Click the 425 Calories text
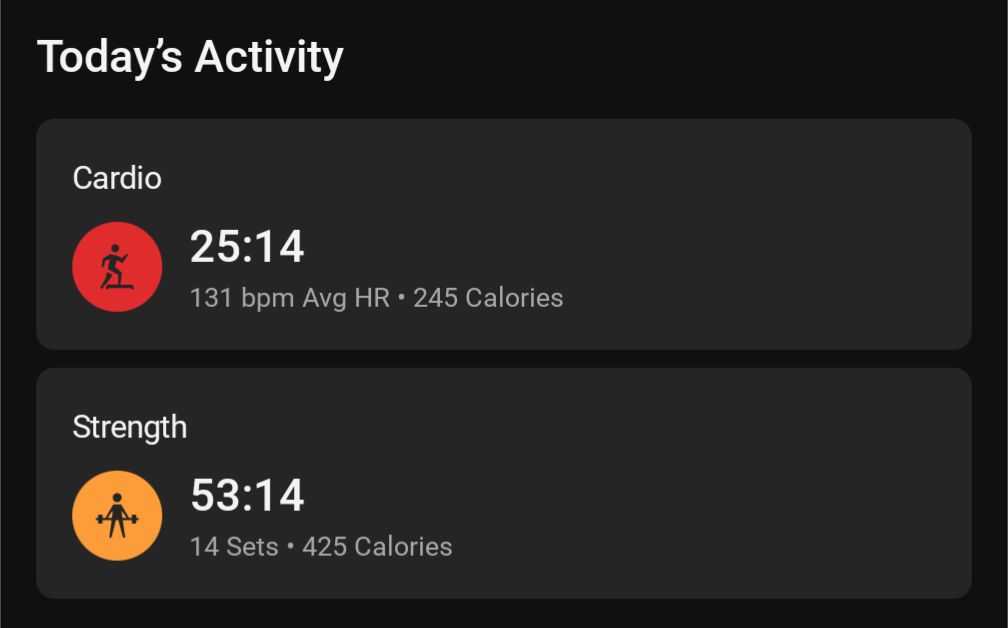Image resolution: width=1008 pixels, height=628 pixels. pyautogui.click(x=377, y=547)
